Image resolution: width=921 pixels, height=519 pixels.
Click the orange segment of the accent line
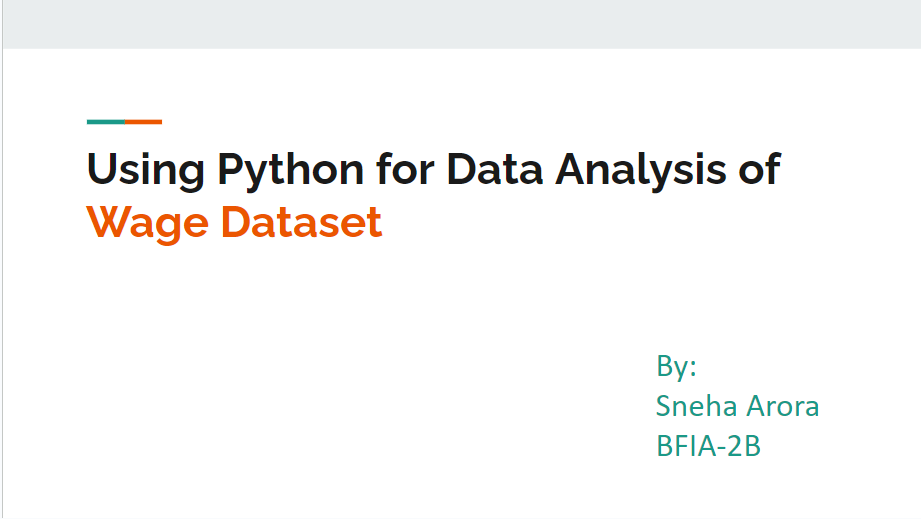(x=144, y=122)
